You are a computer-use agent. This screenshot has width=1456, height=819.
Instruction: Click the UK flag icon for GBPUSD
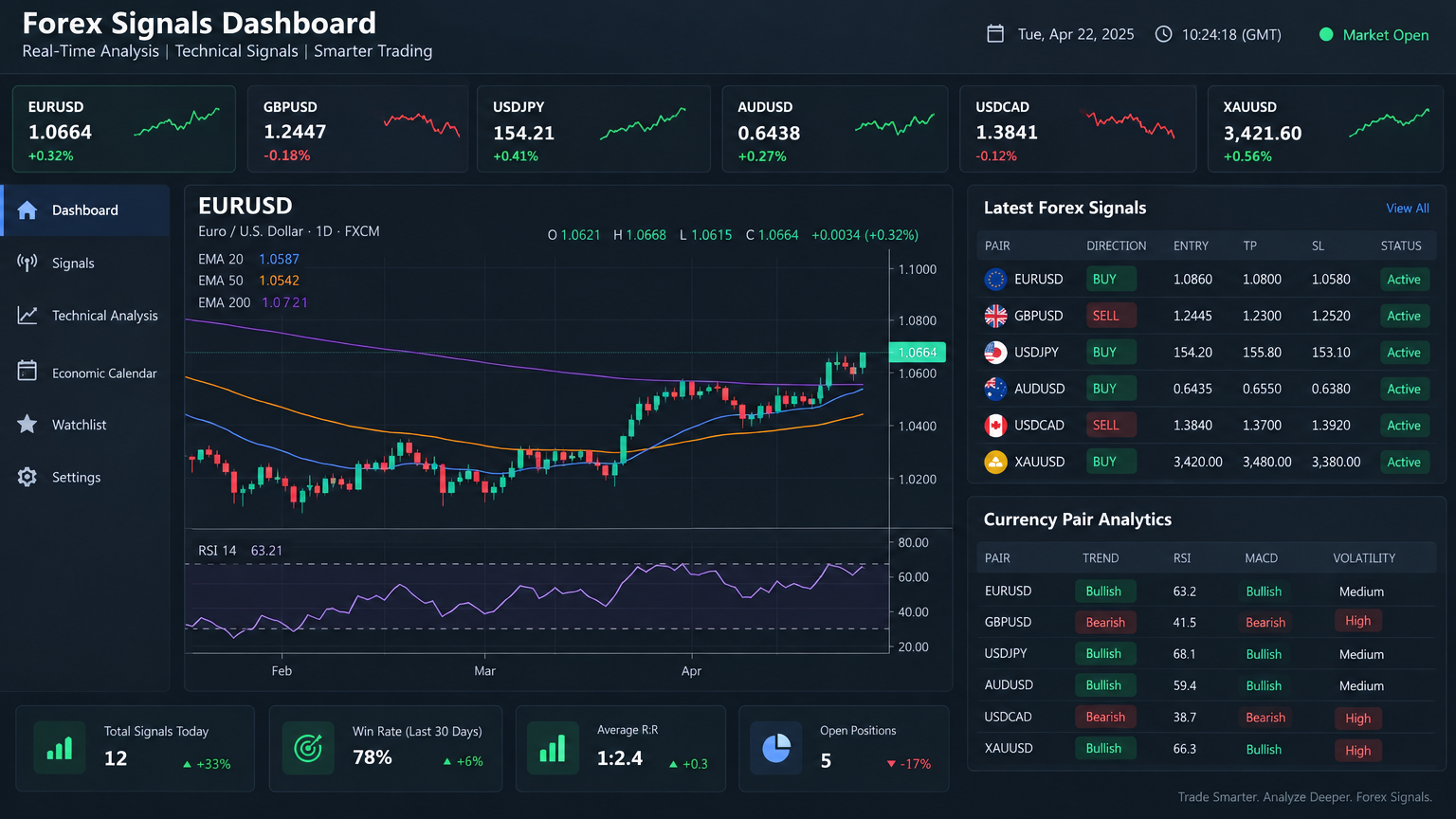995,316
